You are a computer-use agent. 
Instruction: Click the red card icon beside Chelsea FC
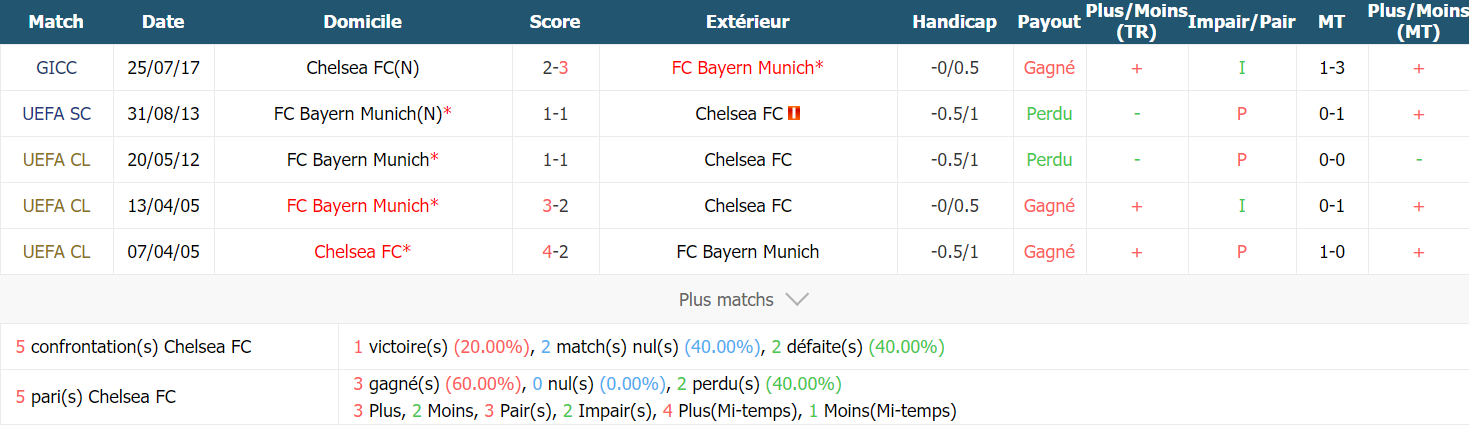click(x=795, y=114)
